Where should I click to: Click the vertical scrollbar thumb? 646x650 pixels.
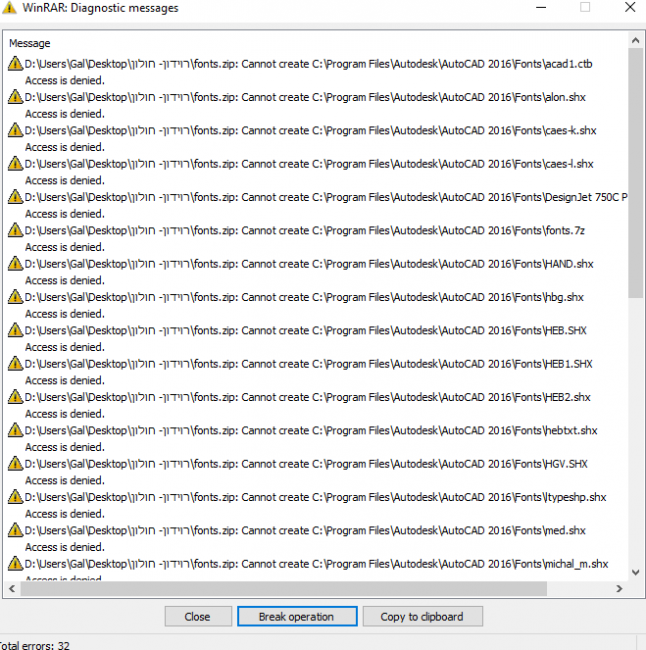(x=635, y=172)
